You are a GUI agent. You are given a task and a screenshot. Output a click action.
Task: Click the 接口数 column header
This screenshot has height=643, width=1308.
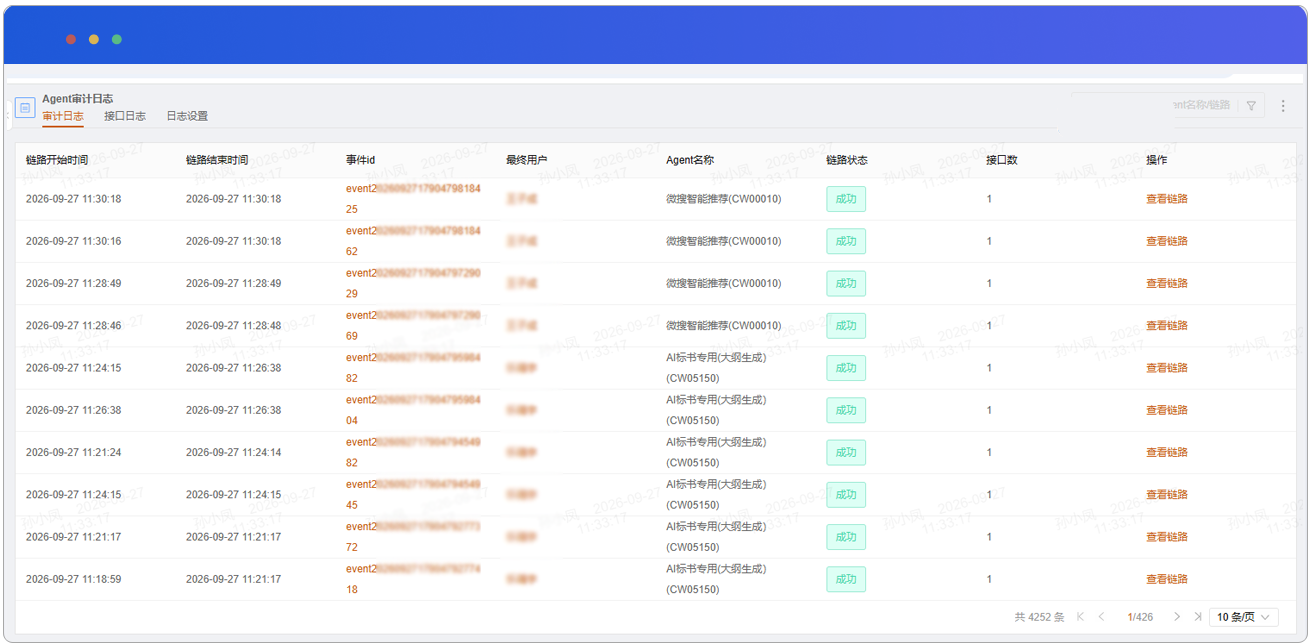coord(1002,160)
